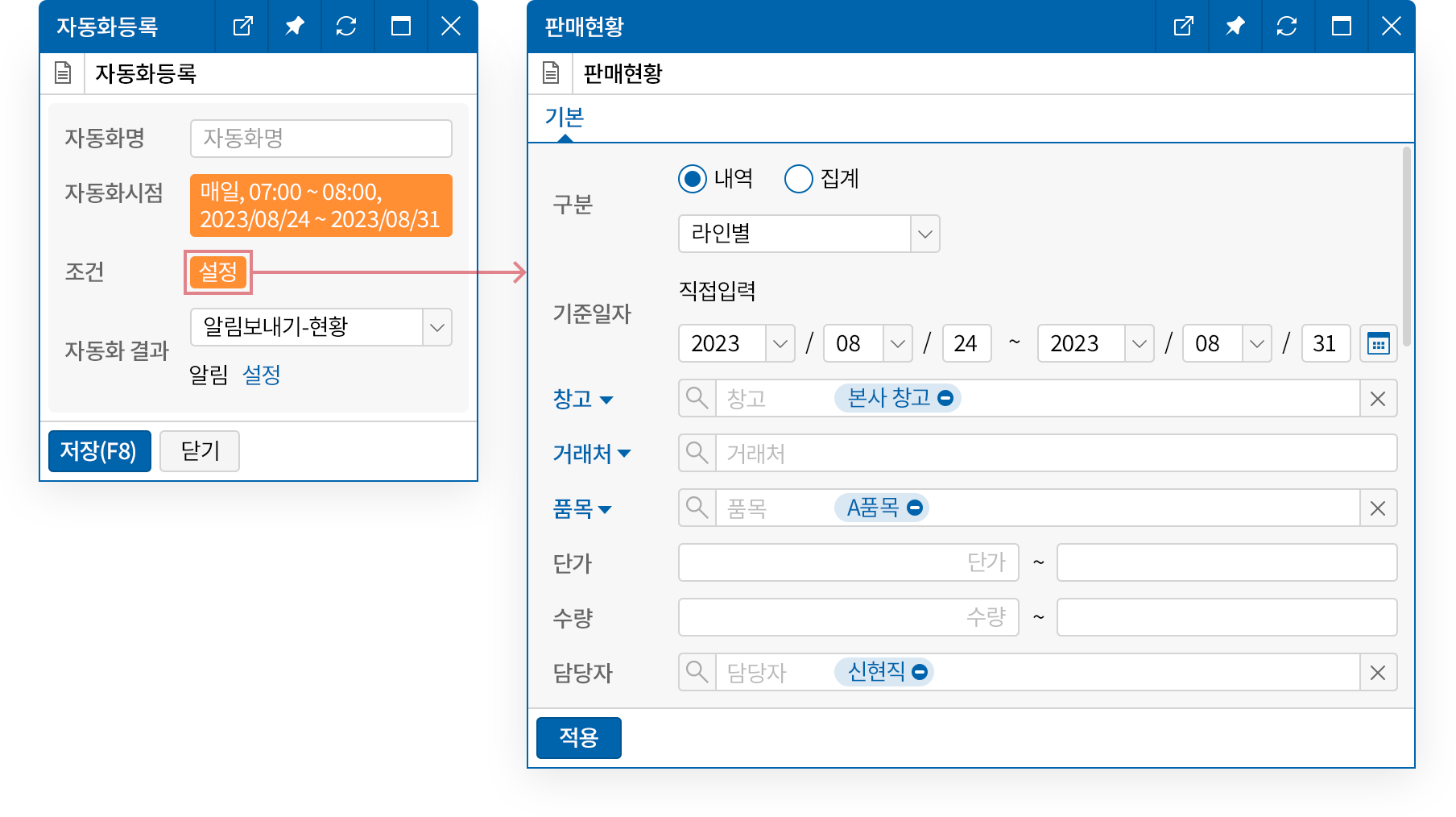Select the 내역 radio button
Viewport: 1456px width, 817px height.
(x=693, y=179)
